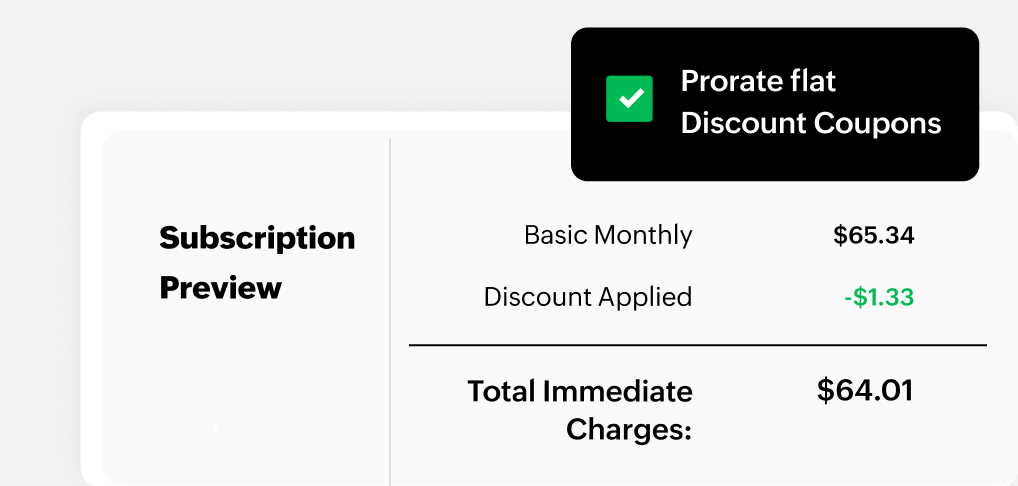Click the green -$1.33 discount amount

click(x=878, y=297)
